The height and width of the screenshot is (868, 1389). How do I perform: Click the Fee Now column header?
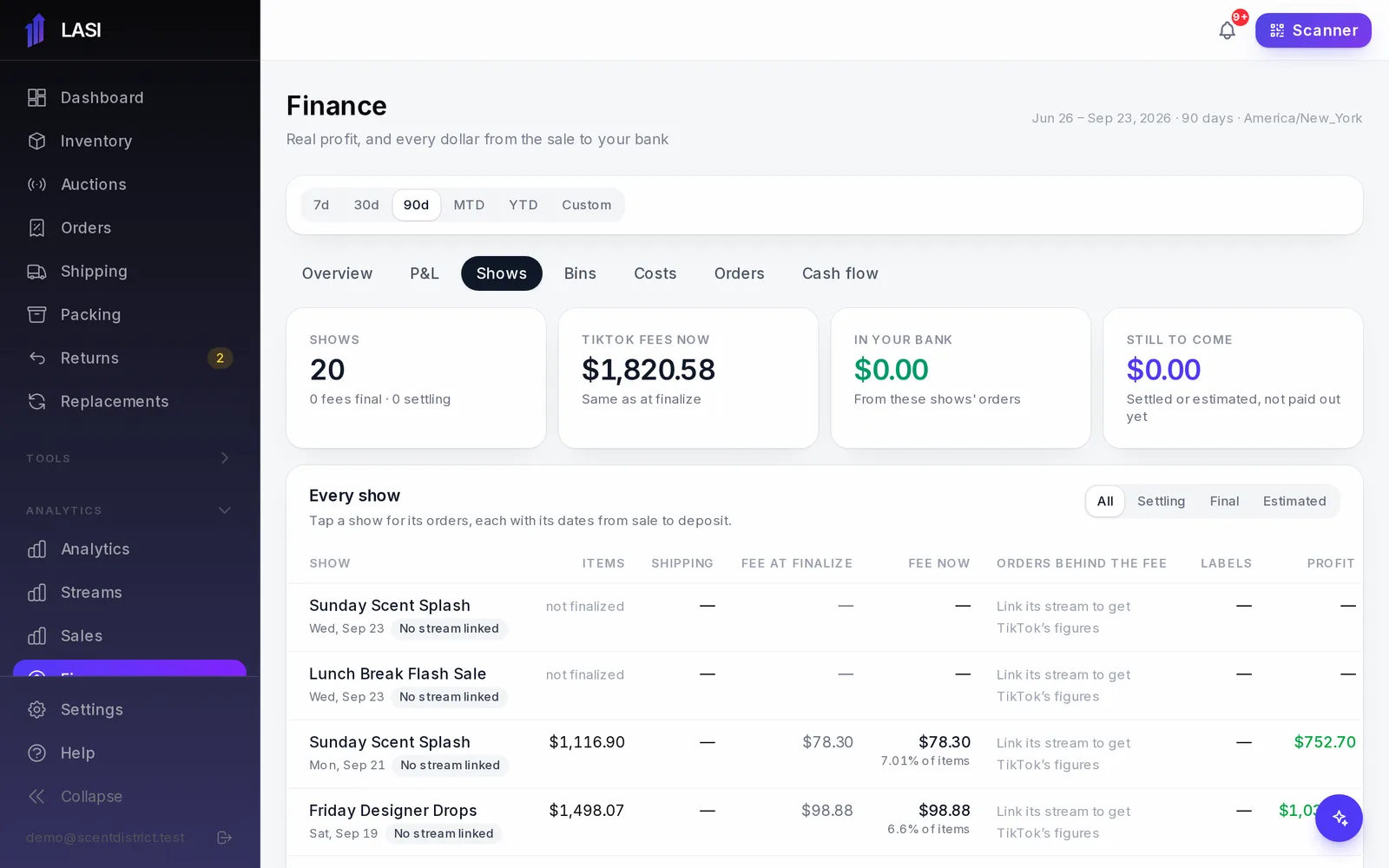pyautogui.click(x=938, y=563)
